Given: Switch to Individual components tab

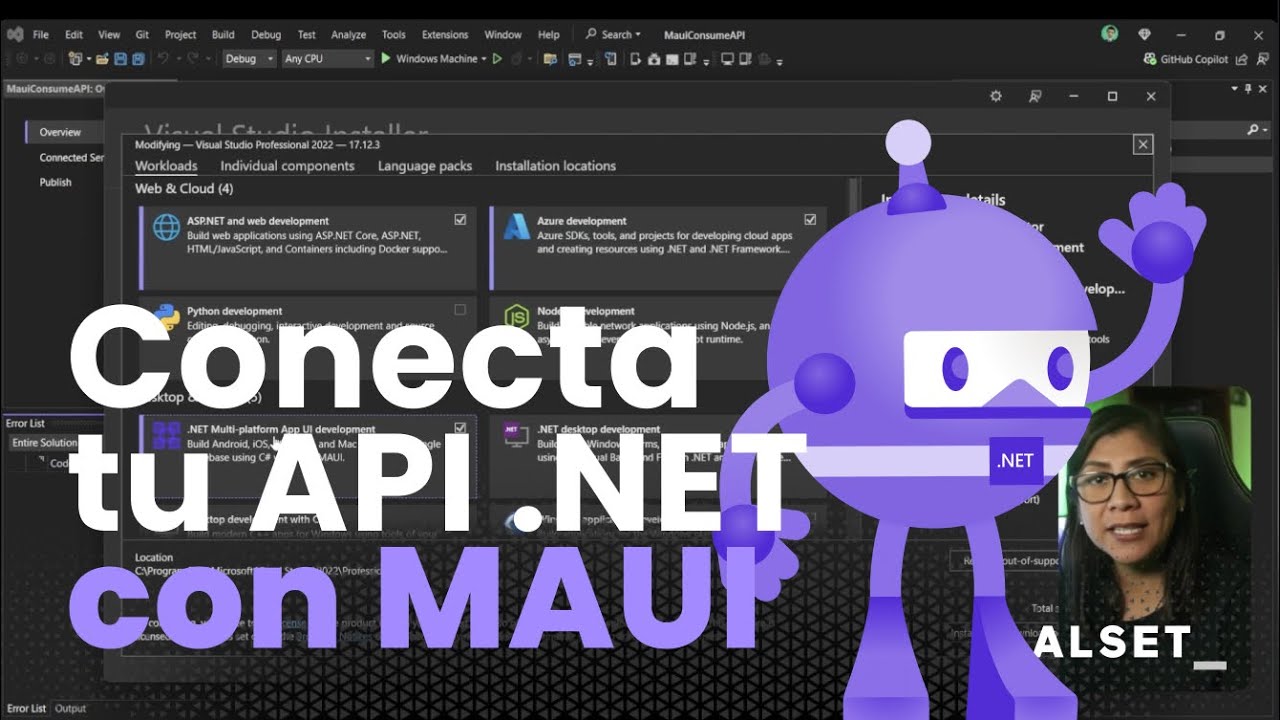Looking at the screenshot, I should tap(287, 166).
